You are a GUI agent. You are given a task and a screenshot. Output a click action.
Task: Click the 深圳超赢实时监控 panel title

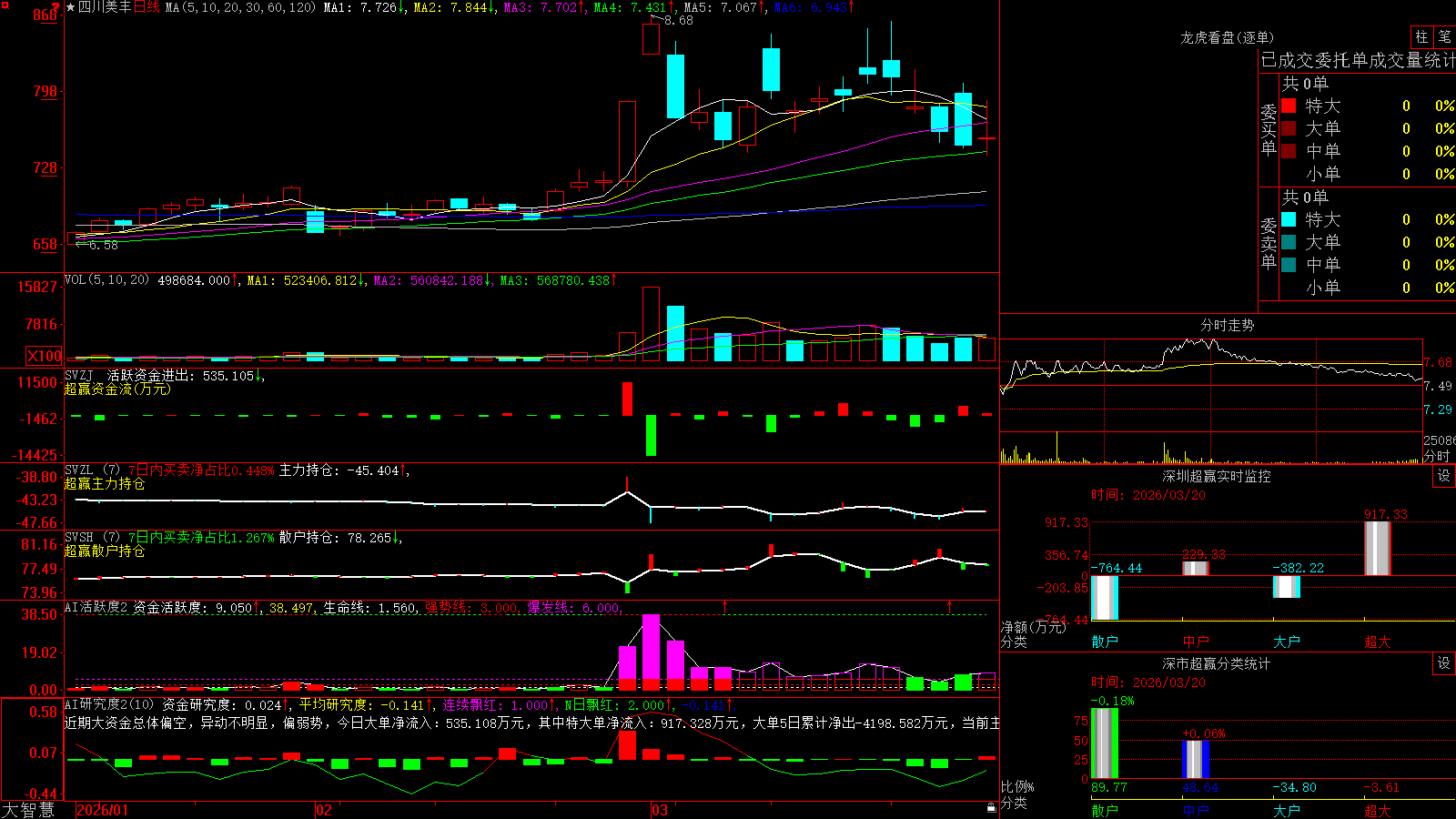coord(1216,476)
